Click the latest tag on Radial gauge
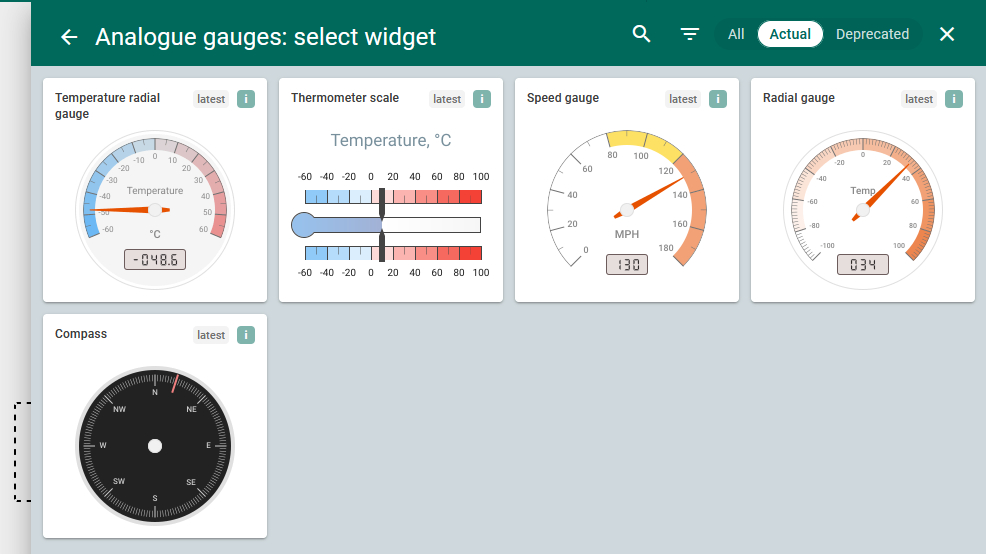Viewport: 986px width, 554px height. pyautogui.click(x=919, y=99)
